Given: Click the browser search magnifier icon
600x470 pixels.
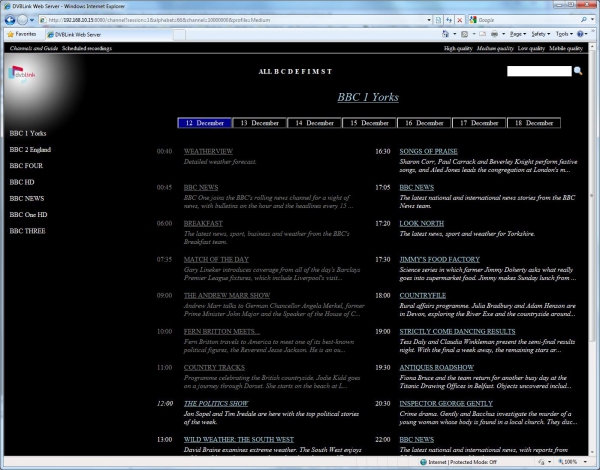Looking at the screenshot, I should click(x=584, y=20).
